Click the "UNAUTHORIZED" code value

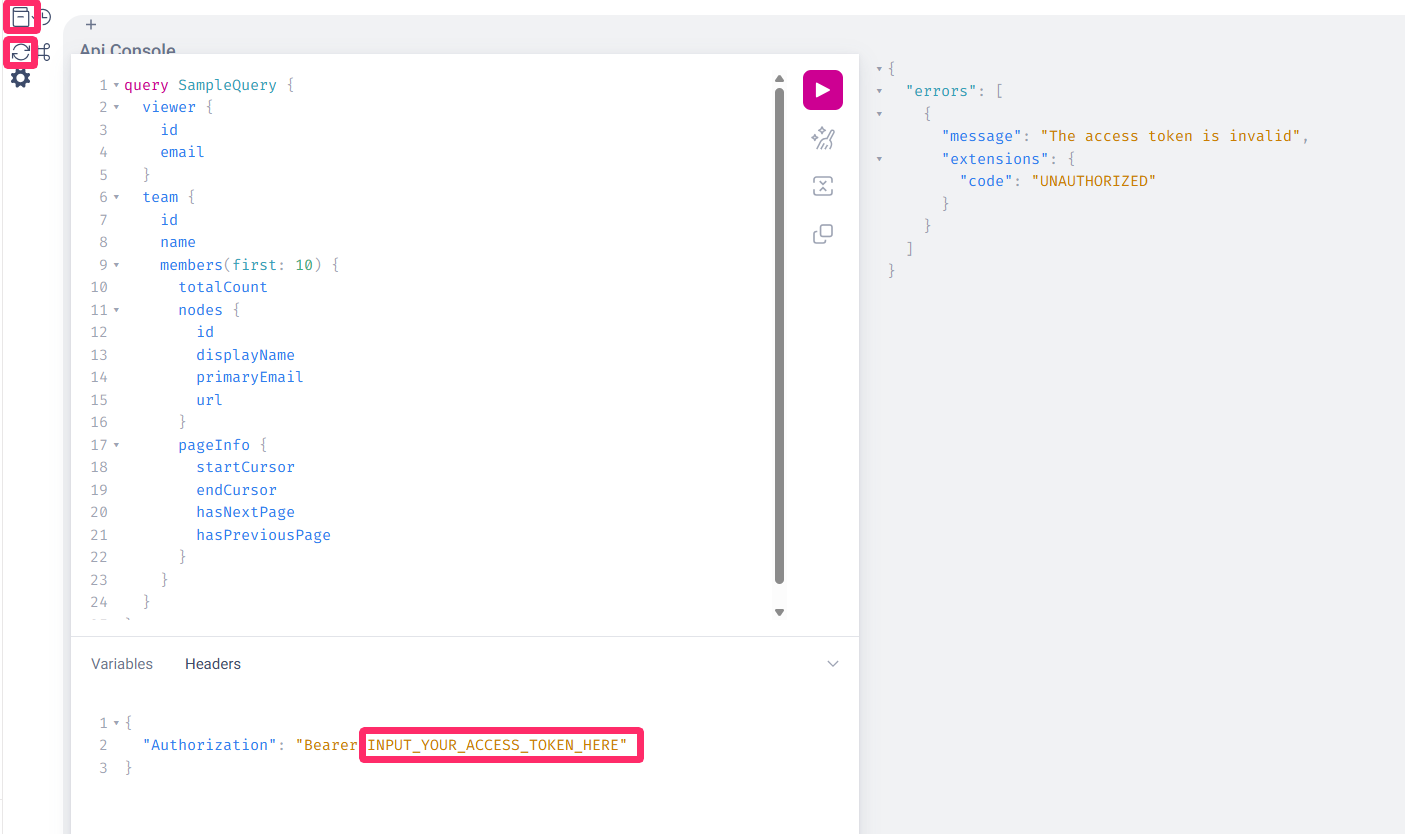(1093, 181)
